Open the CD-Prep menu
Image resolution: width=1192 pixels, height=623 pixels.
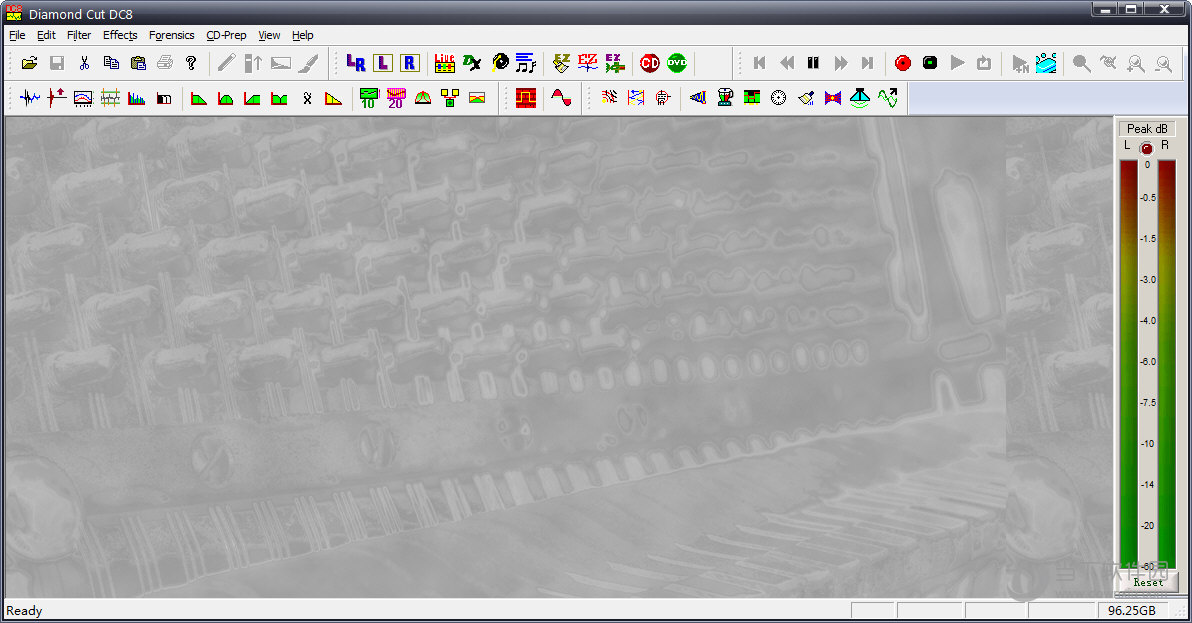(226, 35)
